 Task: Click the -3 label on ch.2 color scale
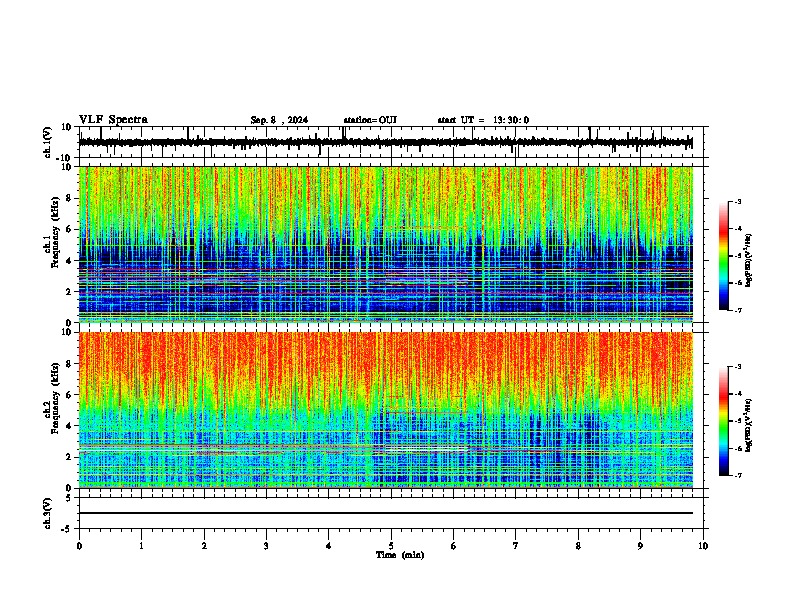point(738,367)
